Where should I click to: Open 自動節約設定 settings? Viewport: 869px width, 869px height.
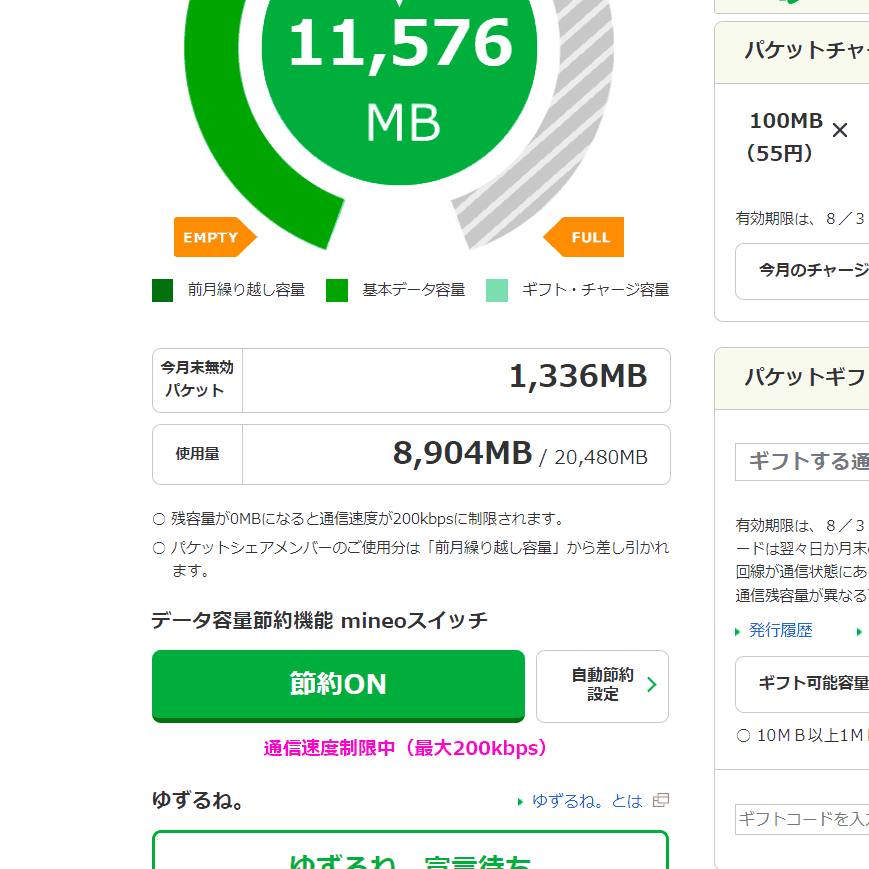pyautogui.click(x=602, y=686)
